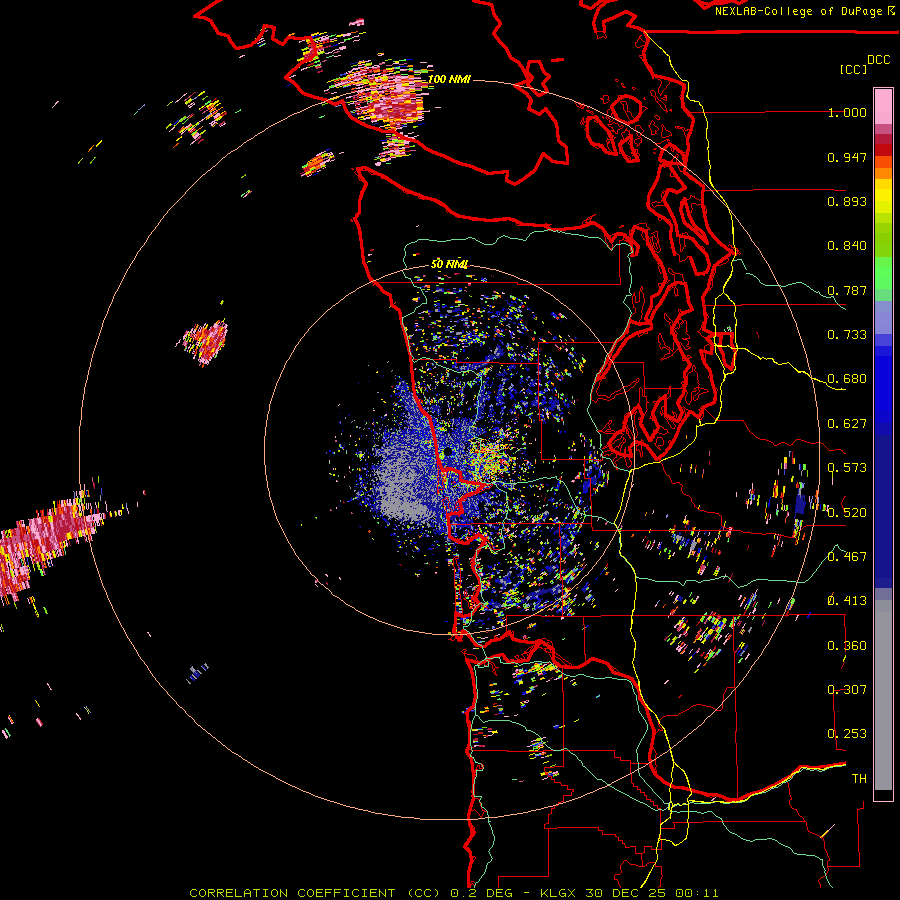Click the pink top of the color bar
Image resolution: width=900 pixels, height=900 pixels.
[883, 106]
